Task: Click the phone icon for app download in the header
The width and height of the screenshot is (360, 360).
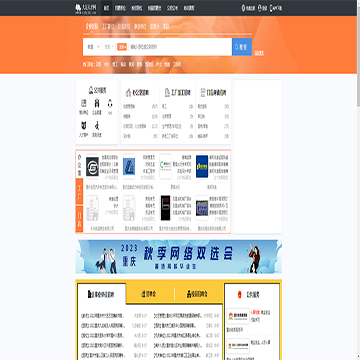Action: (271, 8)
